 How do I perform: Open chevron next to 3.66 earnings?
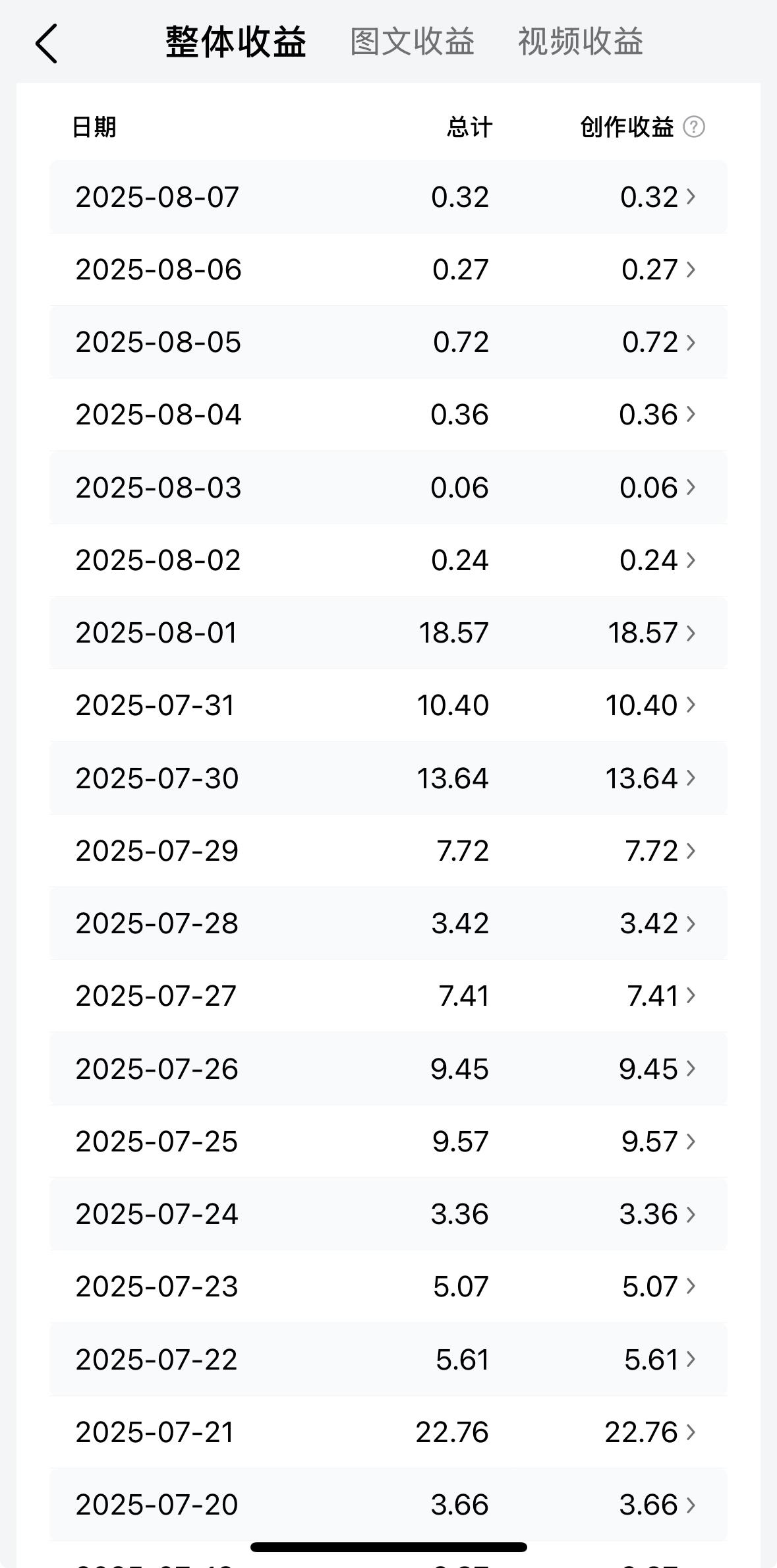coord(691,1505)
